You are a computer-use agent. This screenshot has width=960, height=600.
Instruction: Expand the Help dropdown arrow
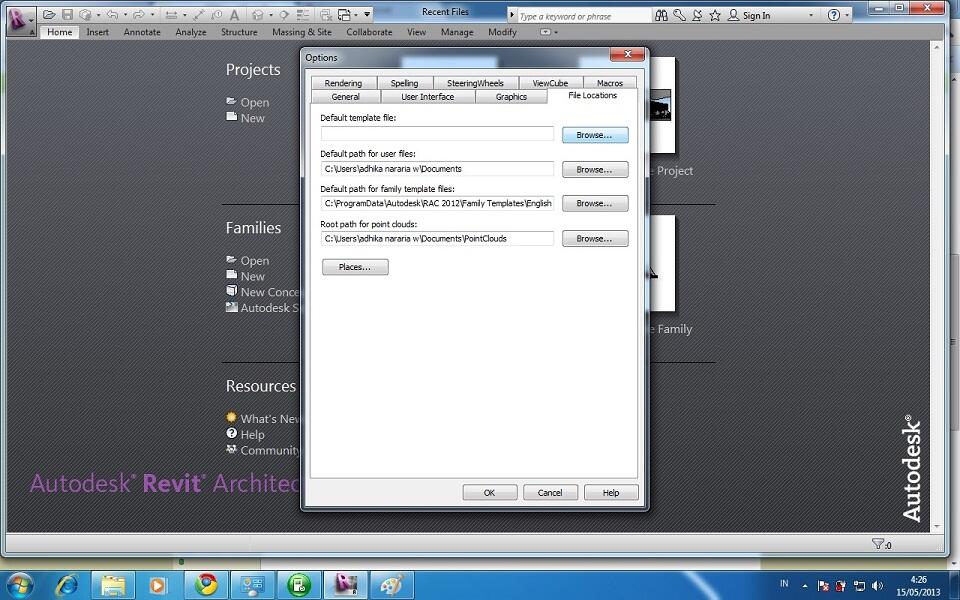(847, 15)
